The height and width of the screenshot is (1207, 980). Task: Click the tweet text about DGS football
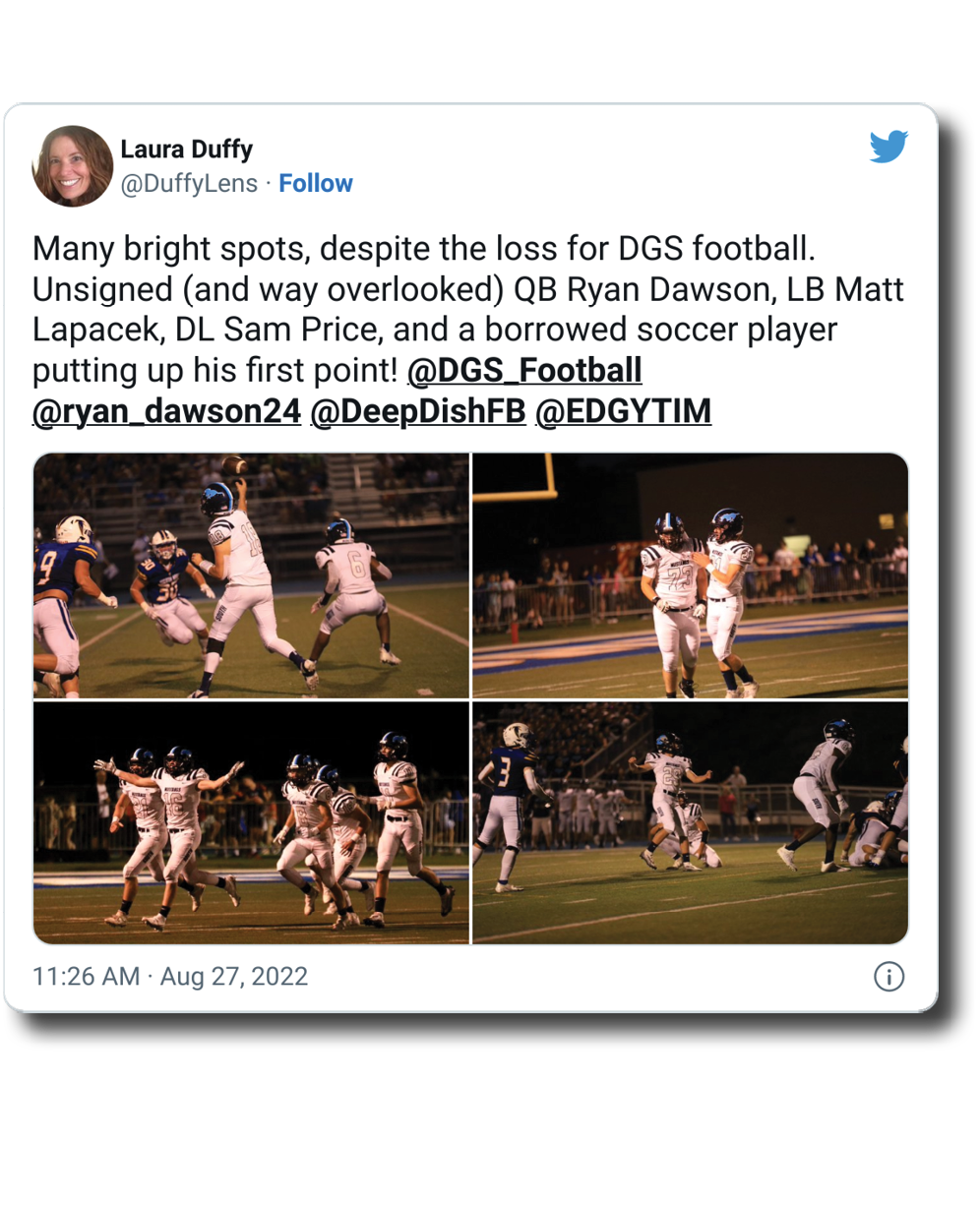pos(468,309)
